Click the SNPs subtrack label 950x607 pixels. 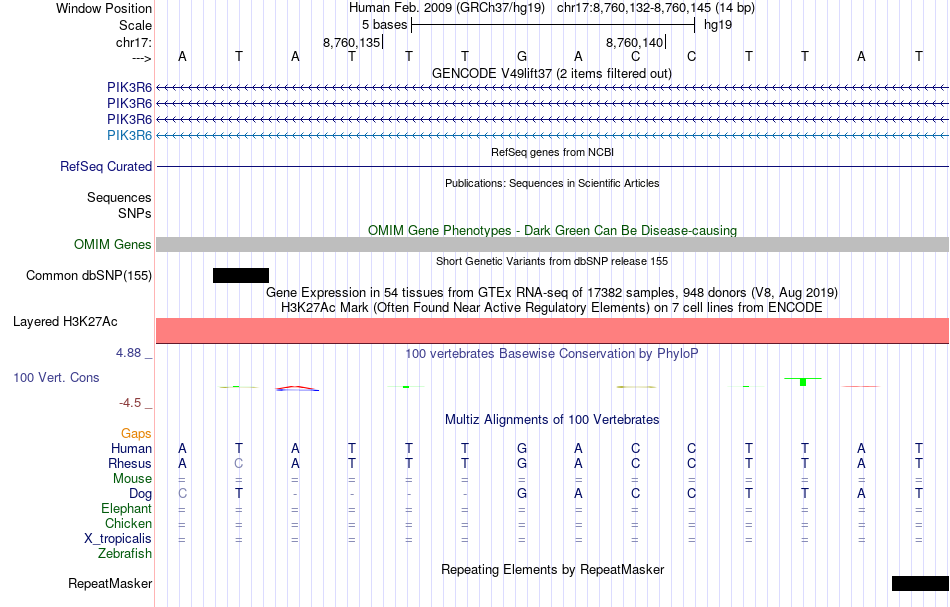coord(135,214)
